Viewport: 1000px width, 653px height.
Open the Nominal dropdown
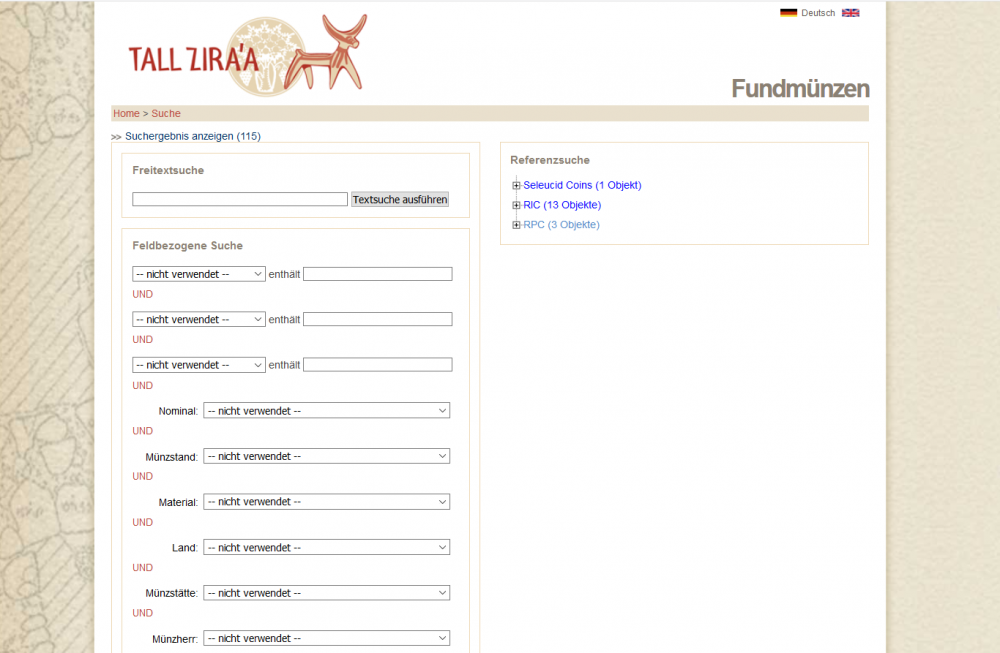click(x=326, y=411)
